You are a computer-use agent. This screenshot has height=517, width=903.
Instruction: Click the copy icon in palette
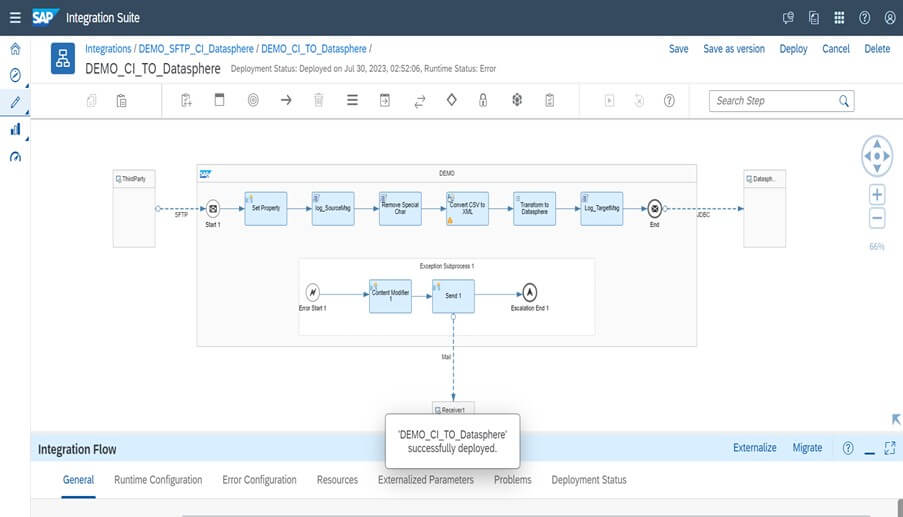(x=92, y=101)
